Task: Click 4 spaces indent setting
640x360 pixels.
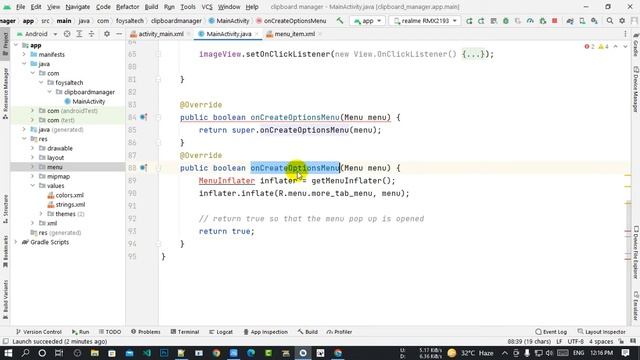Action: 601,341
